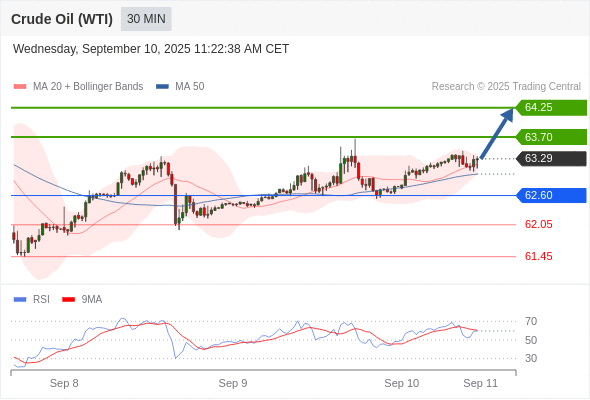Image resolution: width=590 pixels, height=400 pixels.
Task: Click the 30 MIN timeframe badge
Action: point(146,19)
